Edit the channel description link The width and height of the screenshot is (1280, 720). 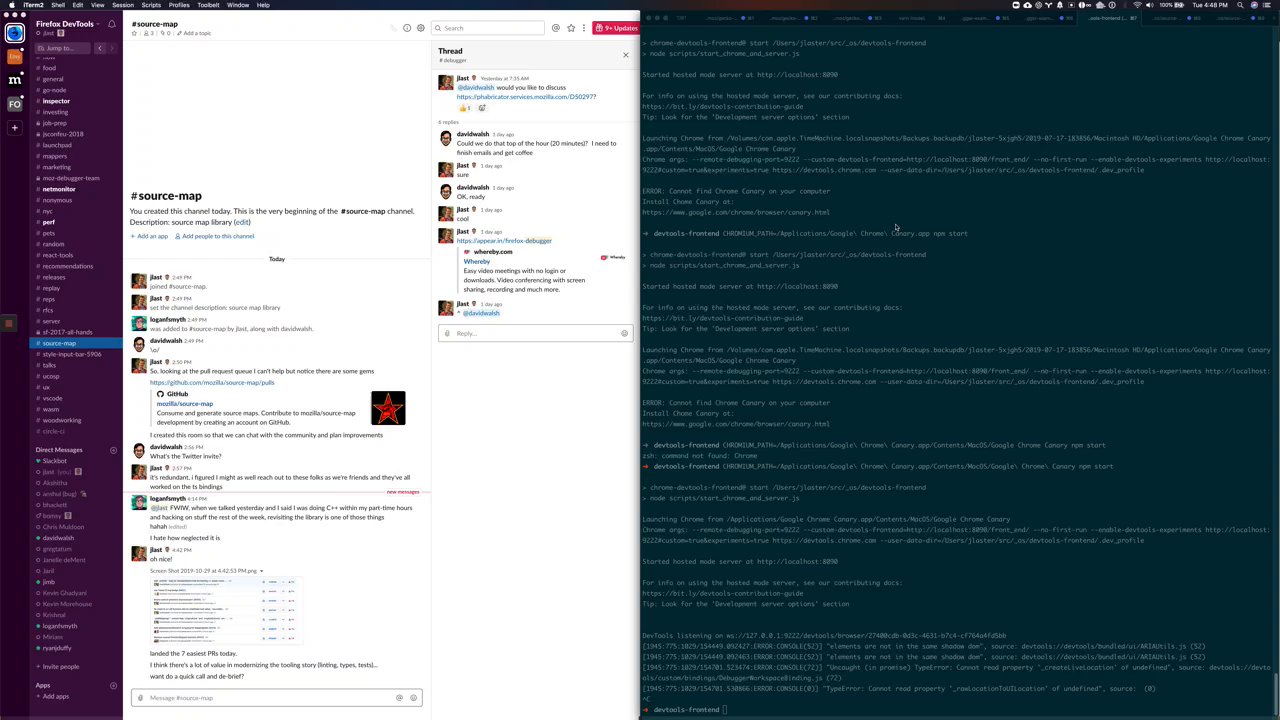click(x=241, y=222)
